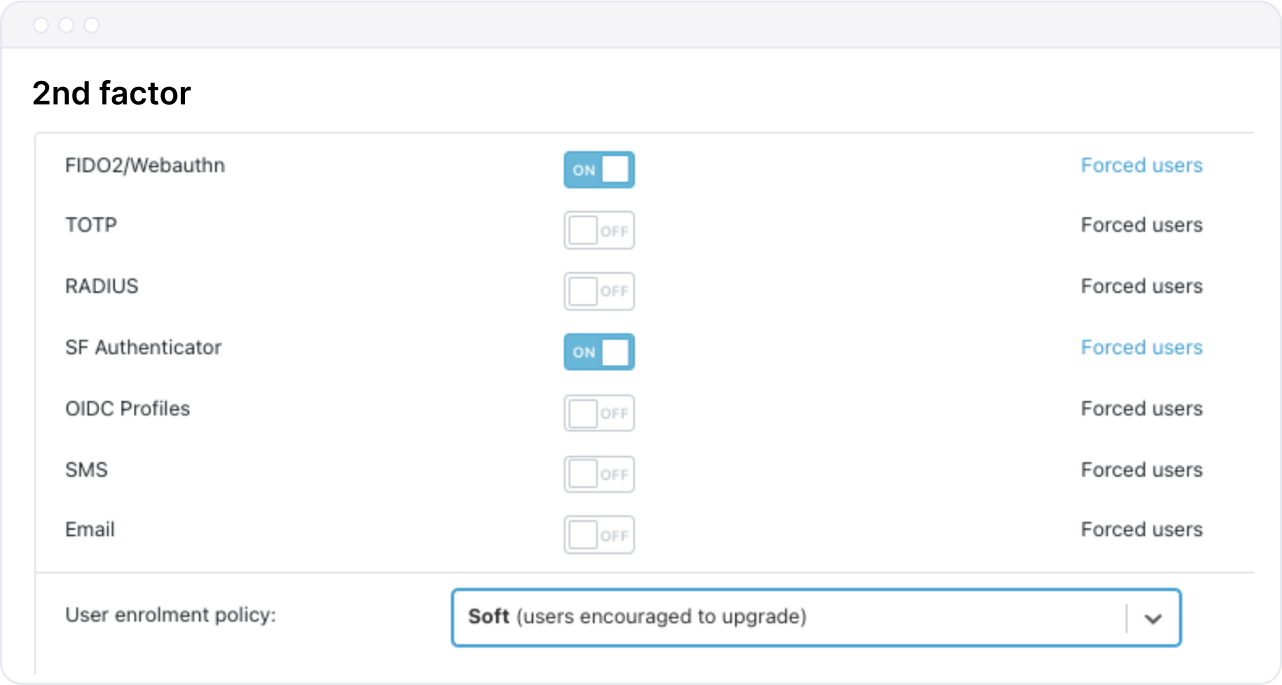Click the middle minimize window dot
The width and height of the screenshot is (1282, 685).
[66, 25]
